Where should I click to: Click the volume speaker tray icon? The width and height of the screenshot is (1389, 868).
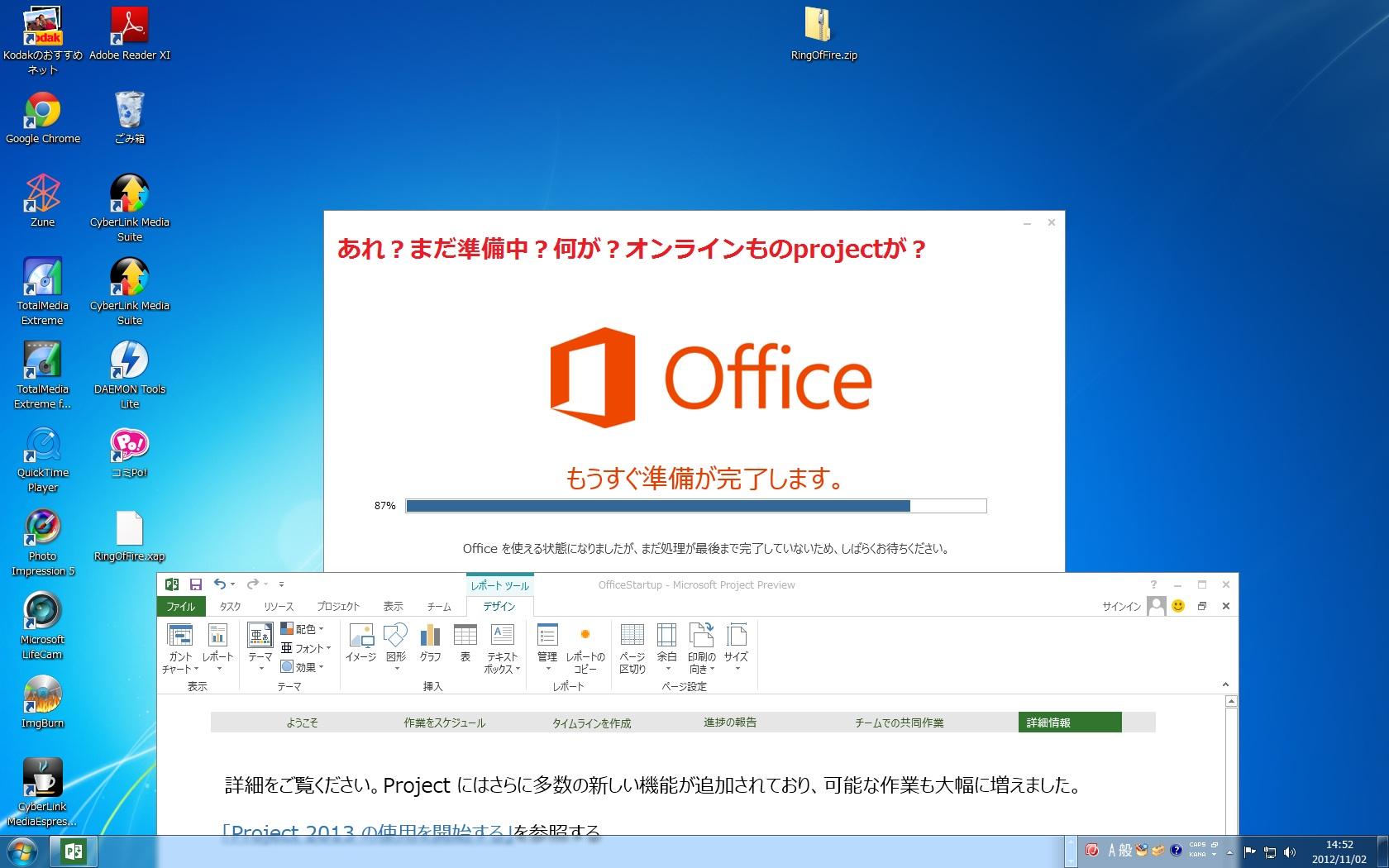1289,852
